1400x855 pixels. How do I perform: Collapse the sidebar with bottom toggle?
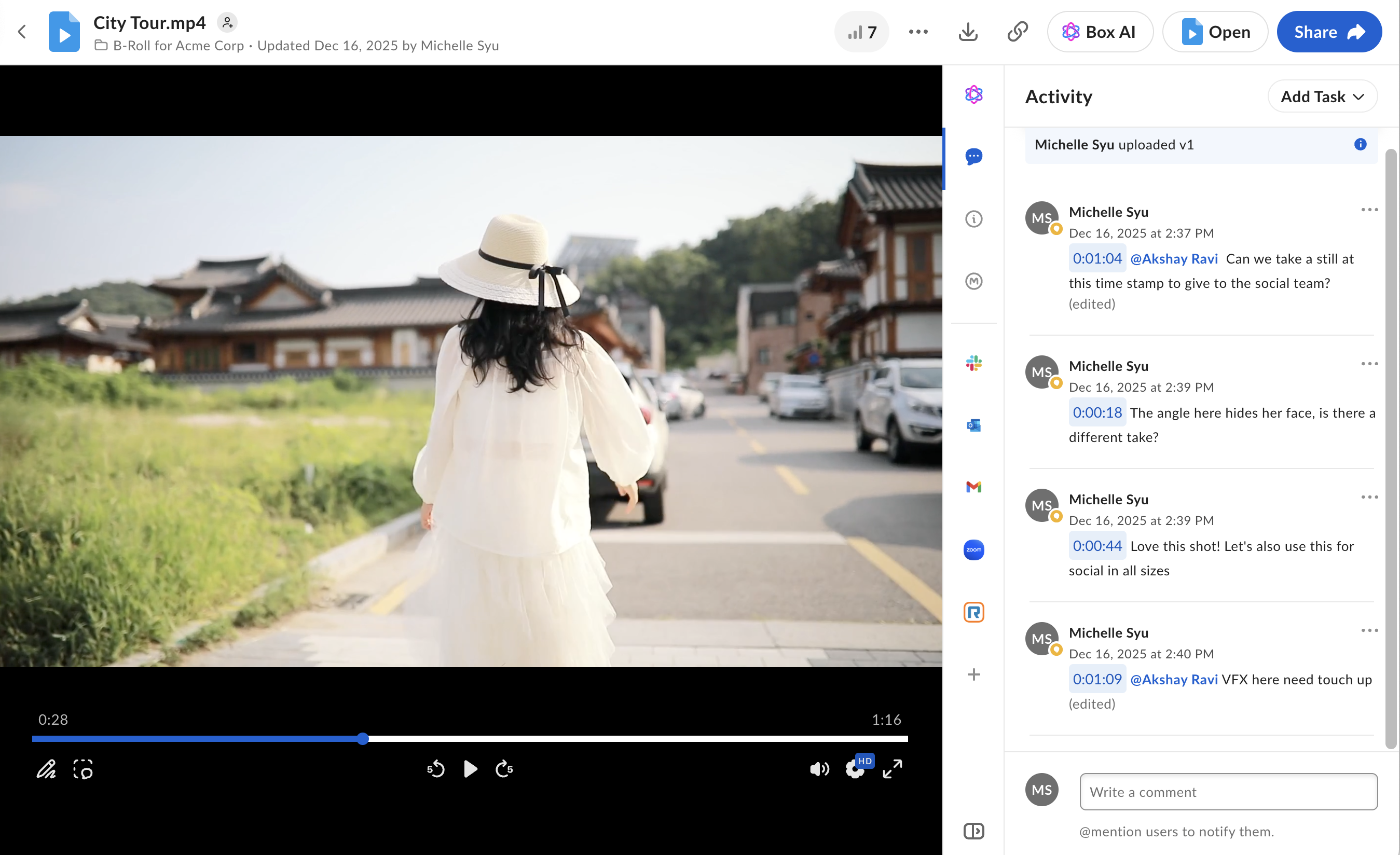973,831
